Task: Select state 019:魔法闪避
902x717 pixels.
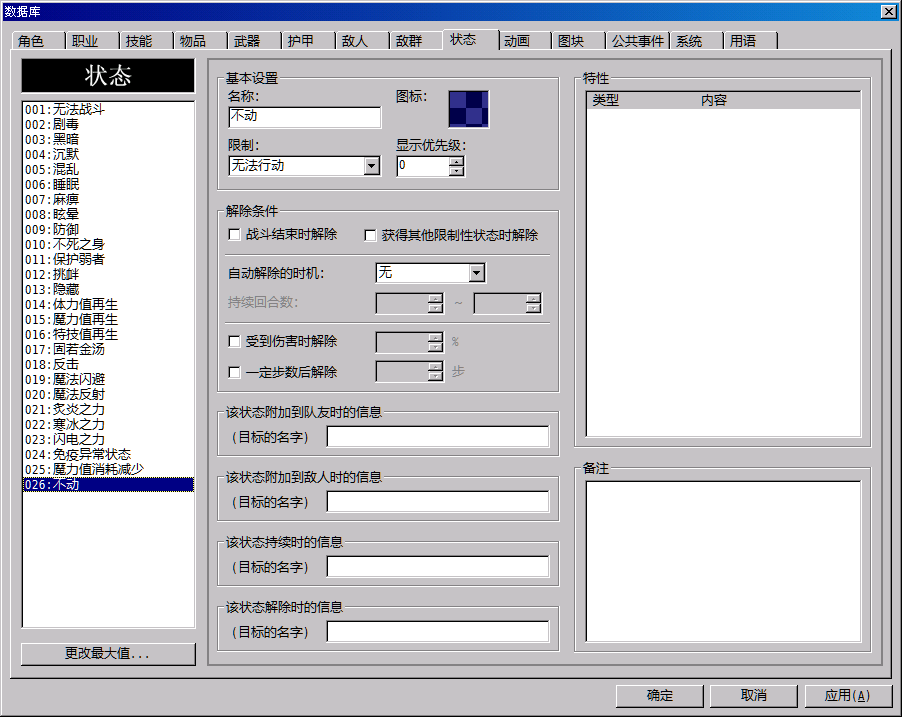Action: tap(108, 379)
